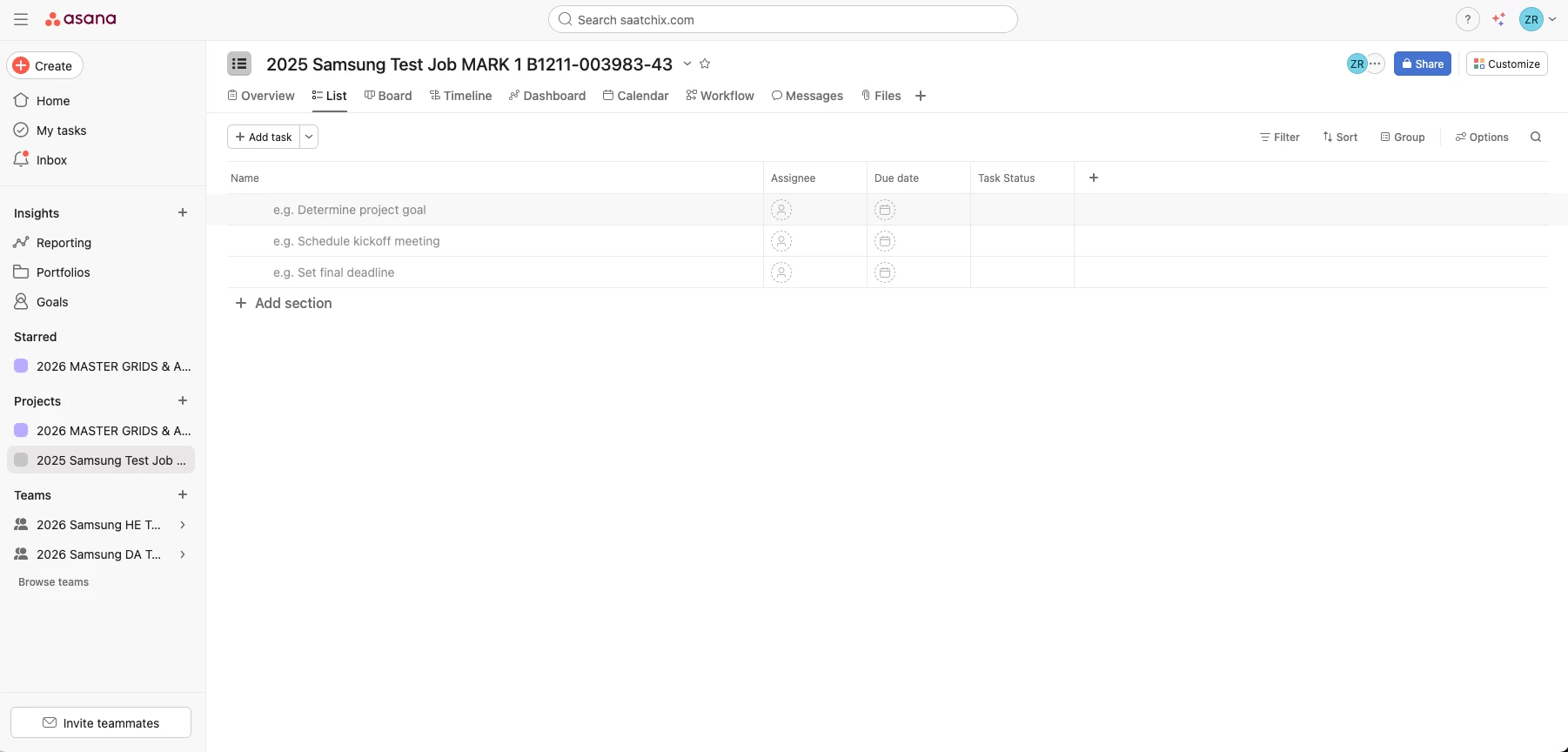Set due date for 'Determine project goal' row
1568x752 pixels.
(x=885, y=210)
